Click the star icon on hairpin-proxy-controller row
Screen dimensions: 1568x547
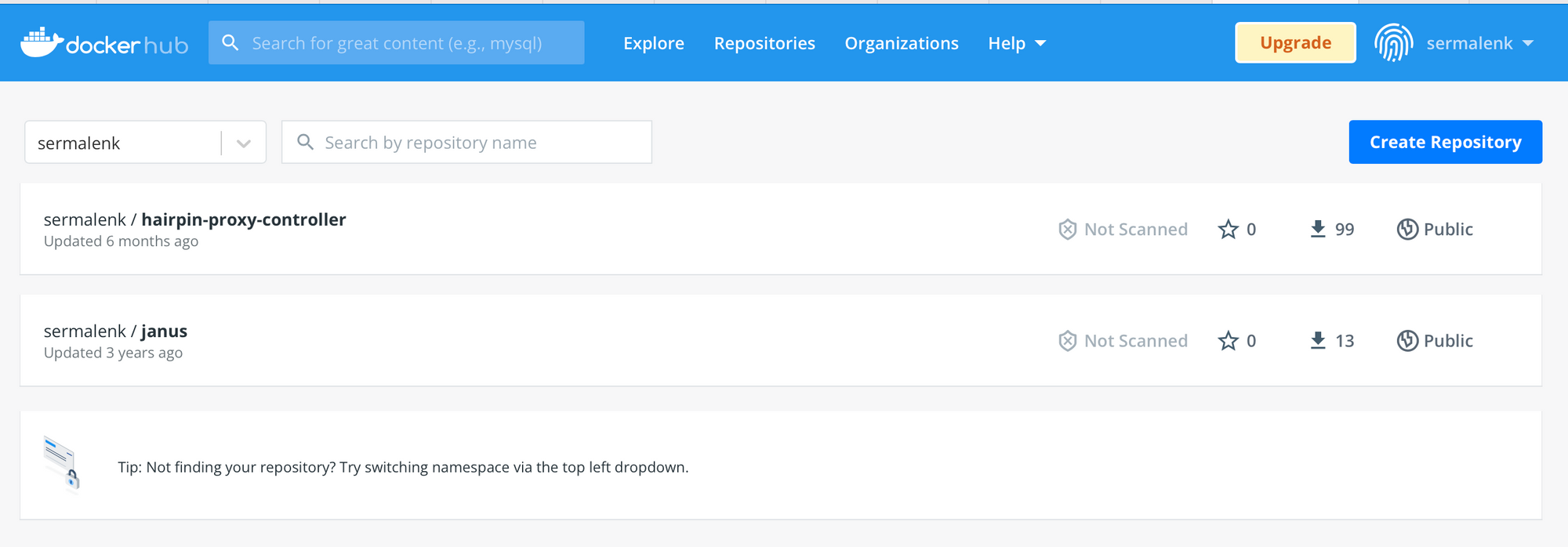(x=1228, y=230)
